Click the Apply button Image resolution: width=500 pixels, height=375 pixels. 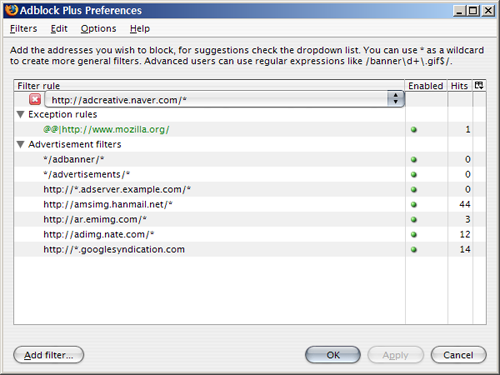pyautogui.click(x=396, y=355)
